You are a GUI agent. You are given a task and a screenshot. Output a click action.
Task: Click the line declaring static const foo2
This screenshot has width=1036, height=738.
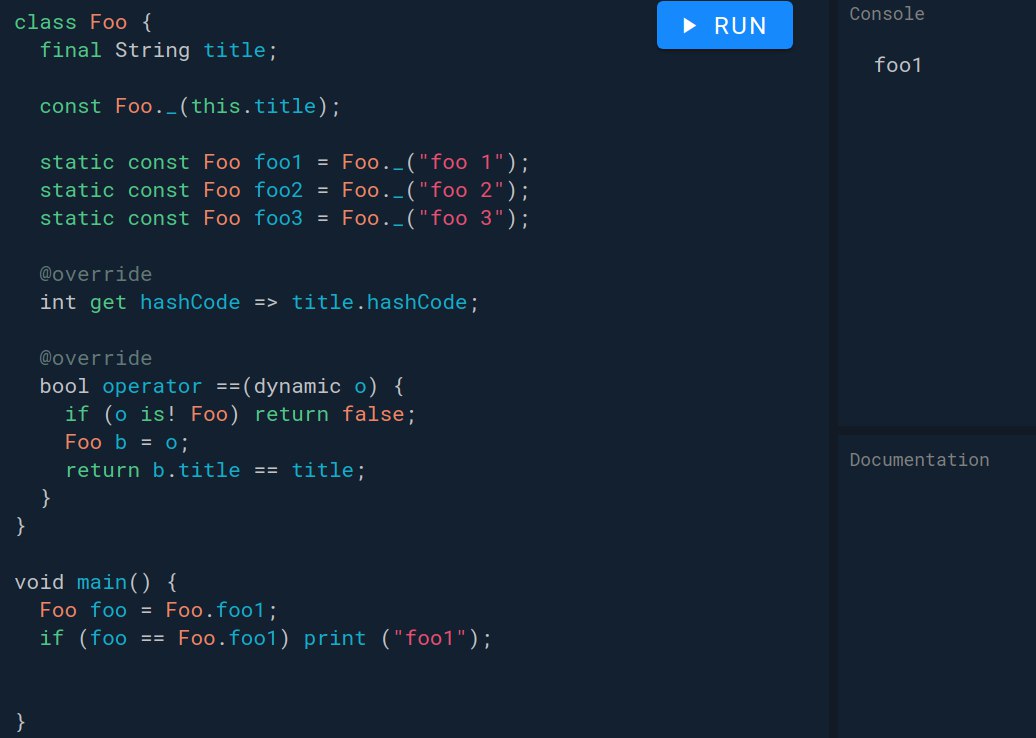pyautogui.click(x=284, y=190)
